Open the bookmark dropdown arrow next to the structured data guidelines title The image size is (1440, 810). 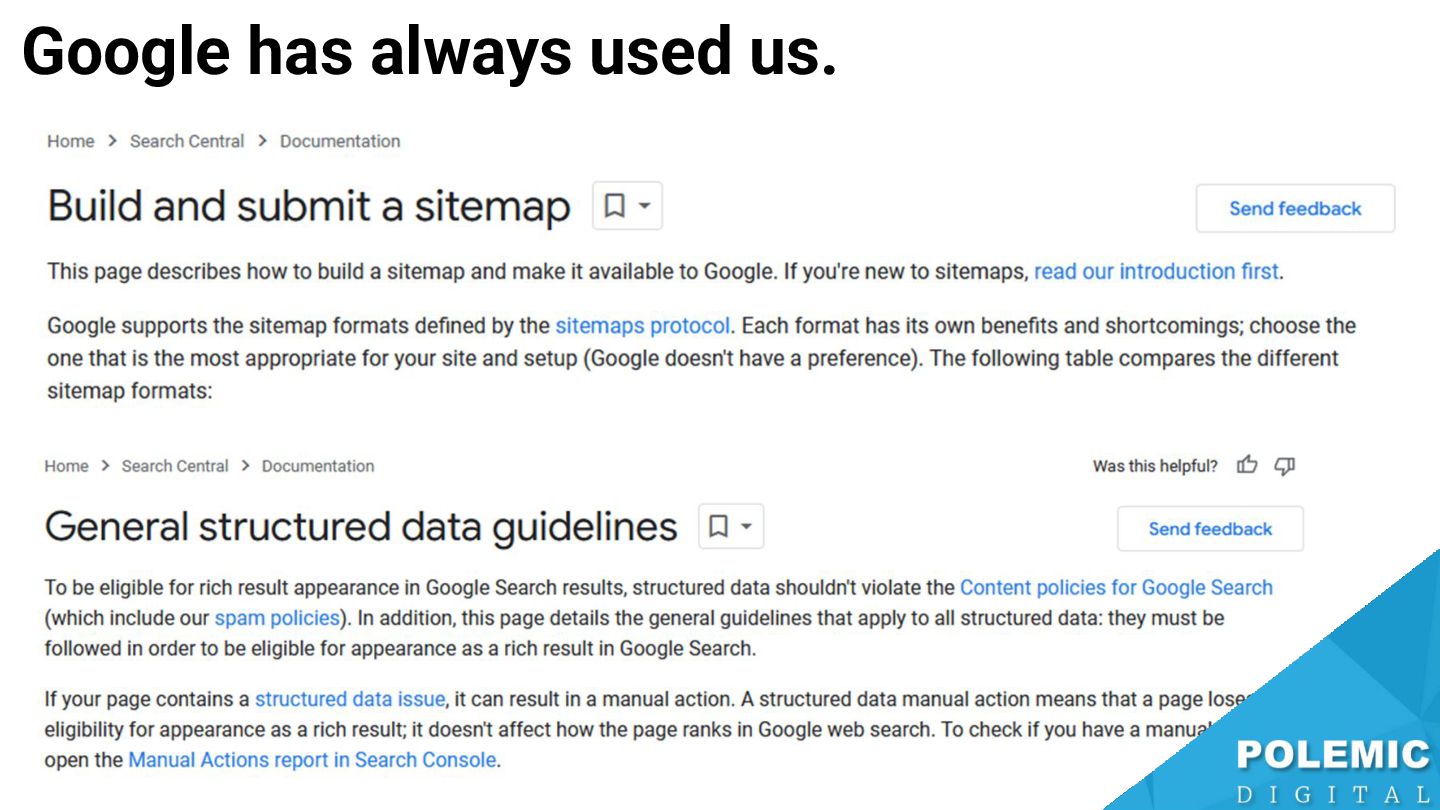(x=746, y=526)
